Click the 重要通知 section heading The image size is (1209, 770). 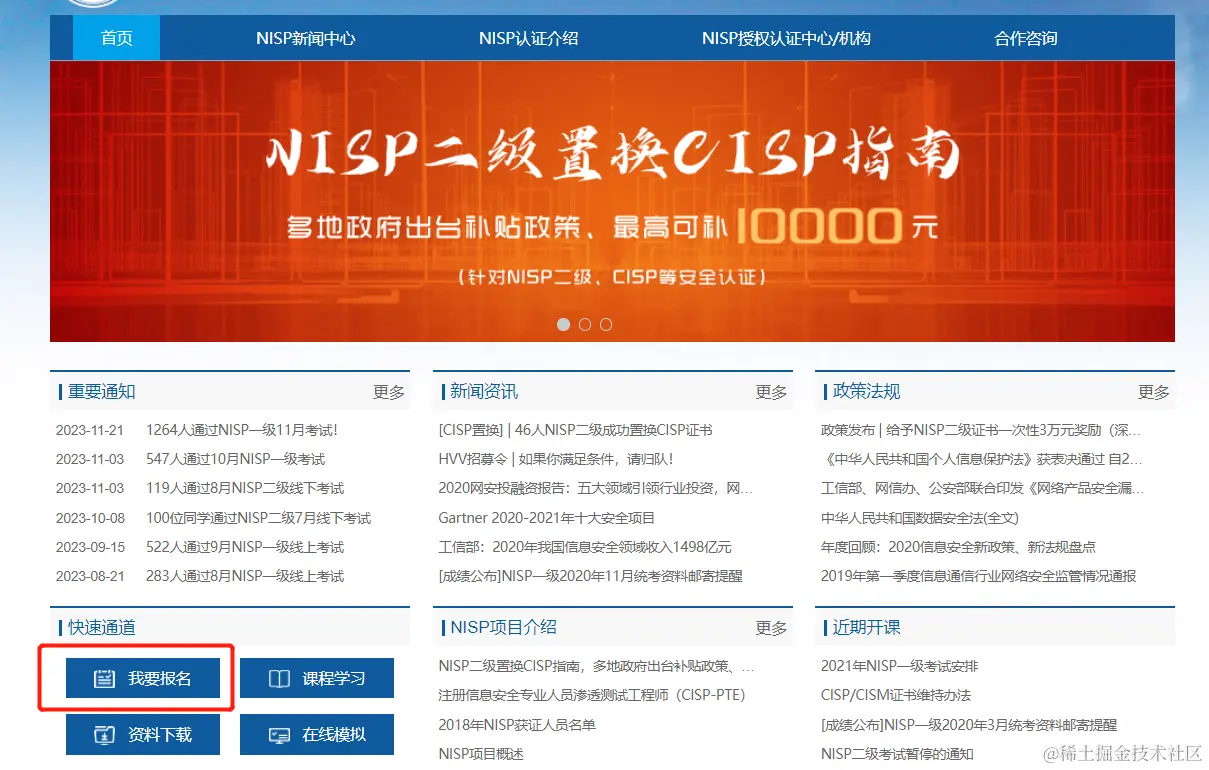(x=101, y=391)
